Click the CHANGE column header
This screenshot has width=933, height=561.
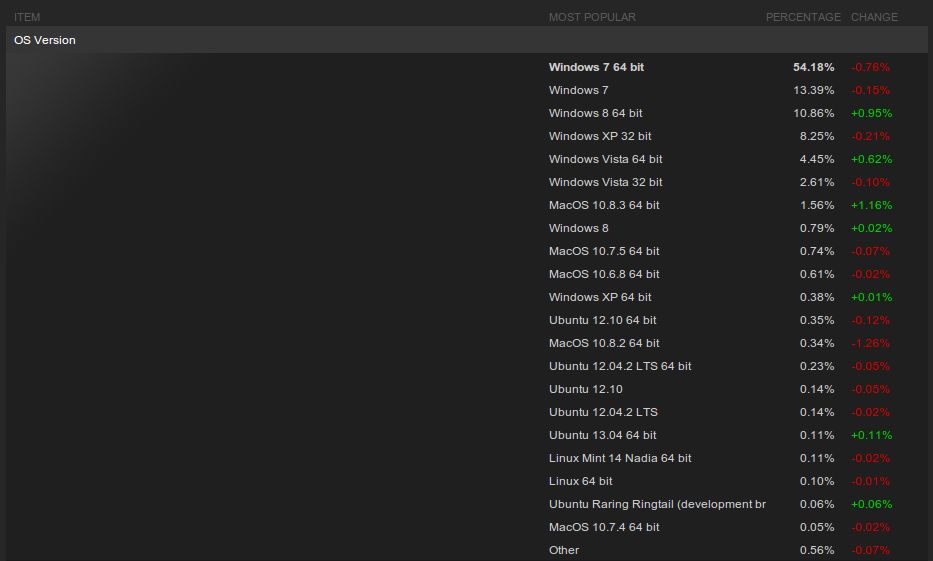(x=874, y=17)
